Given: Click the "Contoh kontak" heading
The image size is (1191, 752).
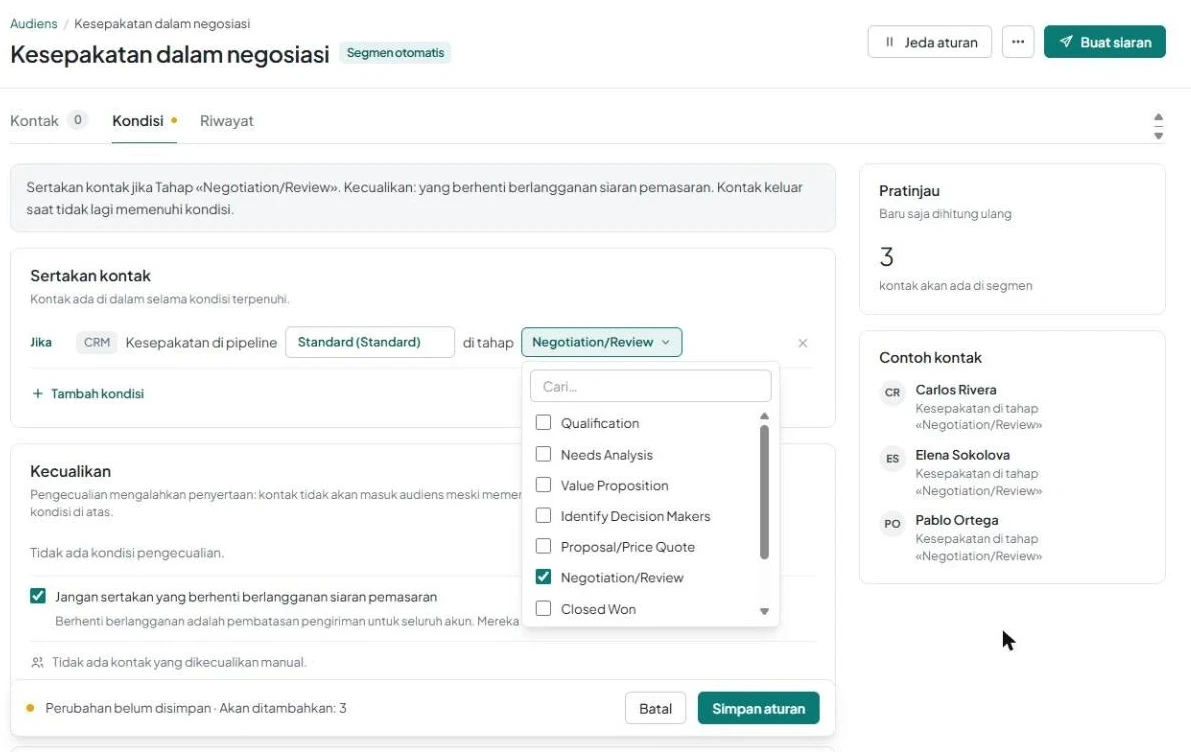Looking at the screenshot, I should 930,358.
